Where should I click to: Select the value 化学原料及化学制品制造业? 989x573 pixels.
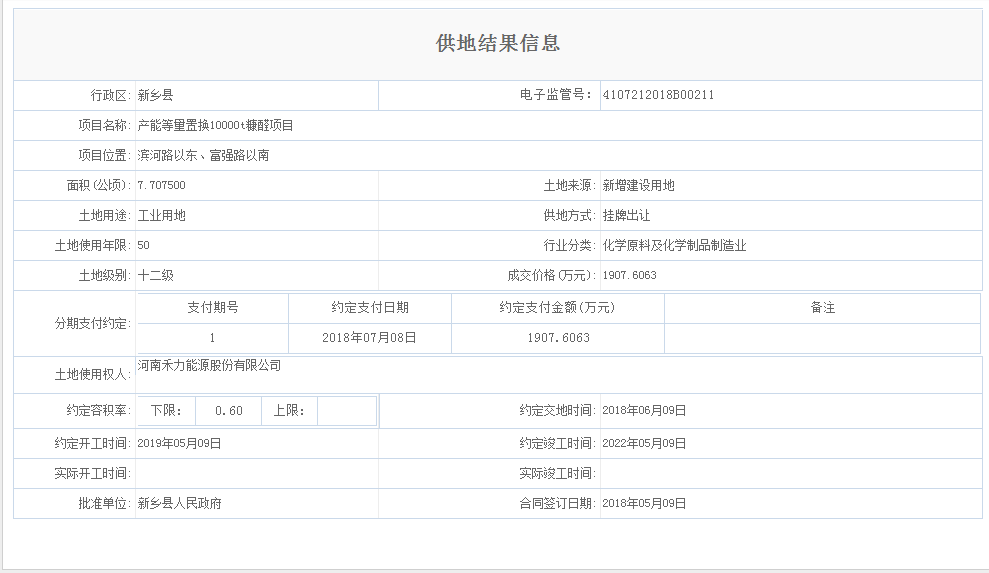(674, 245)
